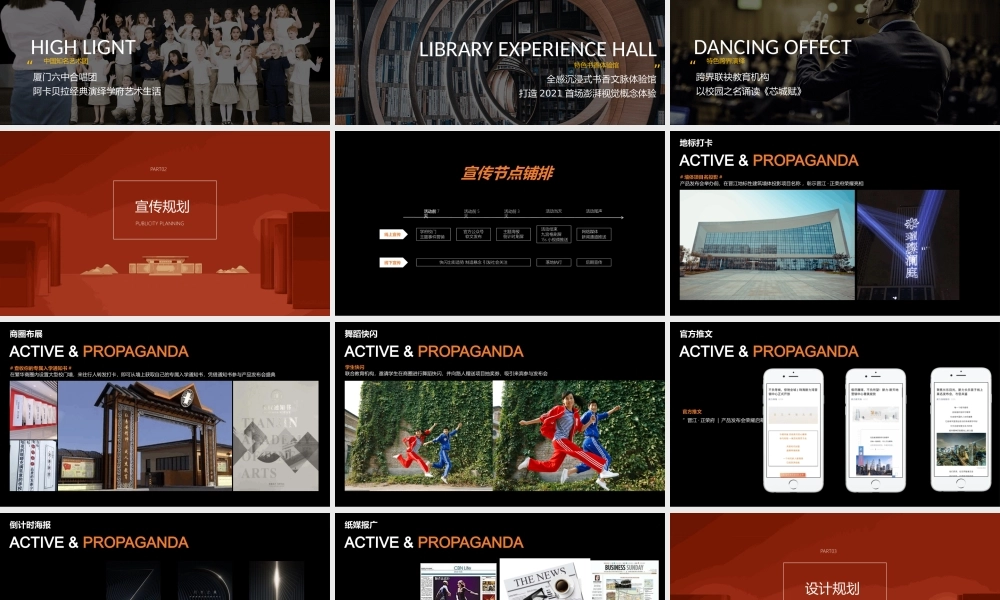Click the BUSINESS SUNDAY newspaper image
Viewport: 1000px width, 600px height.
623,581
